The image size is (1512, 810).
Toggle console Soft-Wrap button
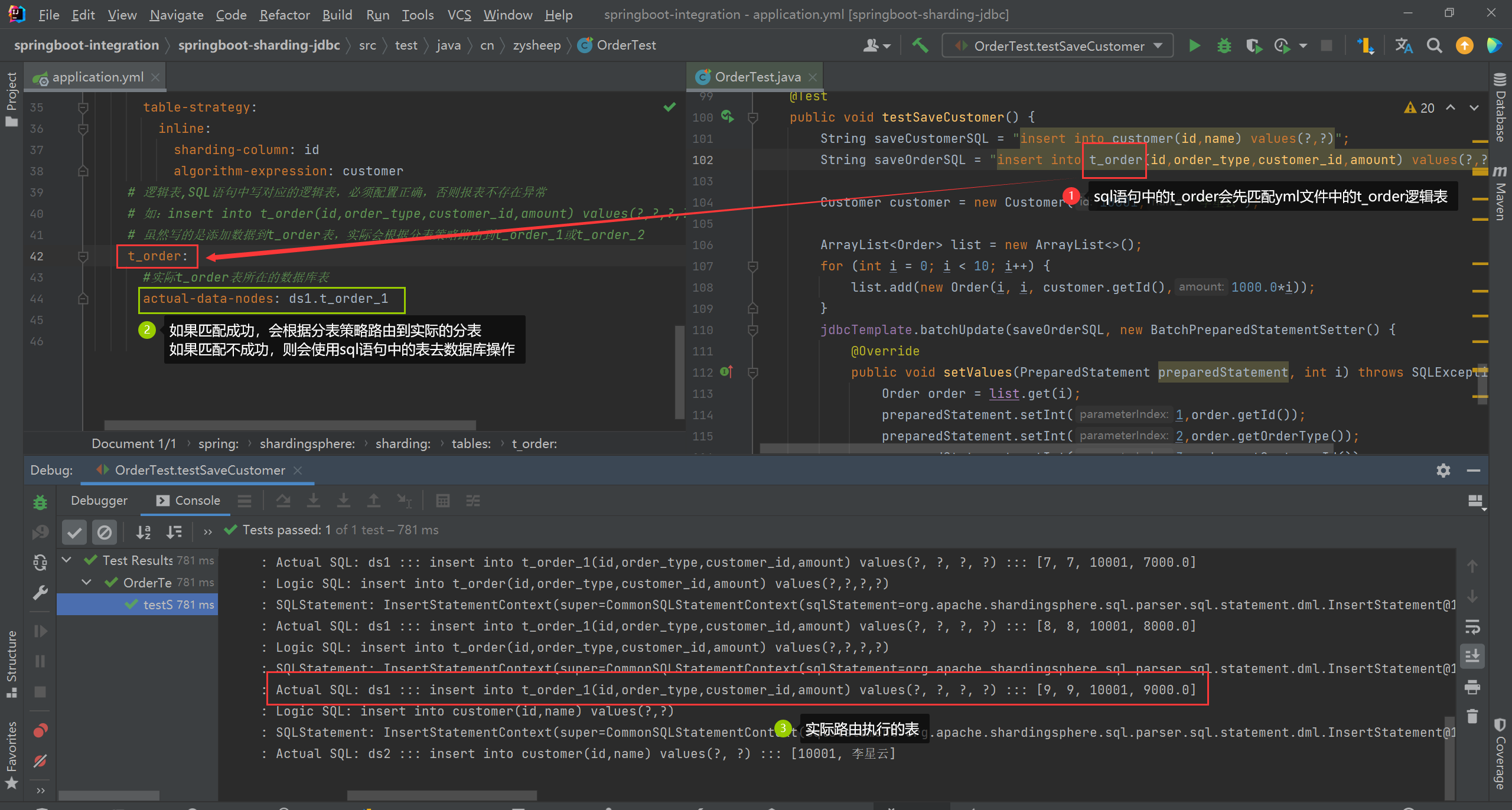coord(1472,626)
